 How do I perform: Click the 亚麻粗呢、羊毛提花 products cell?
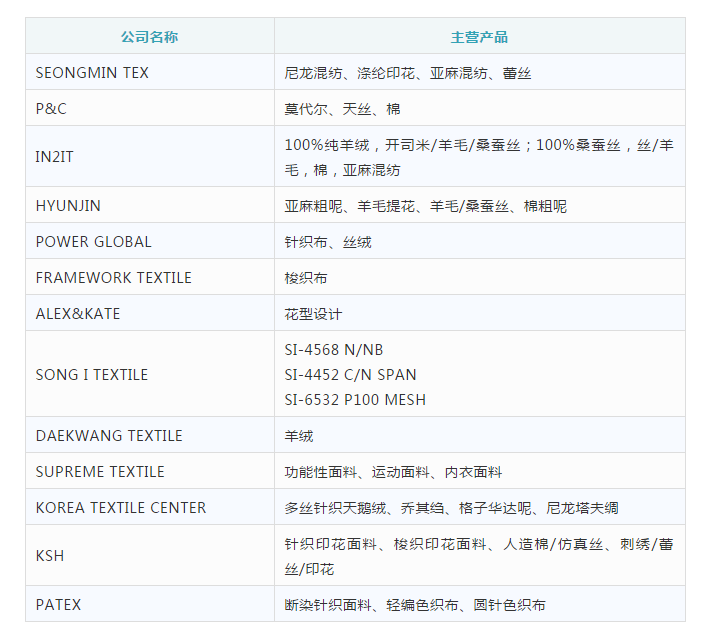click(x=479, y=205)
